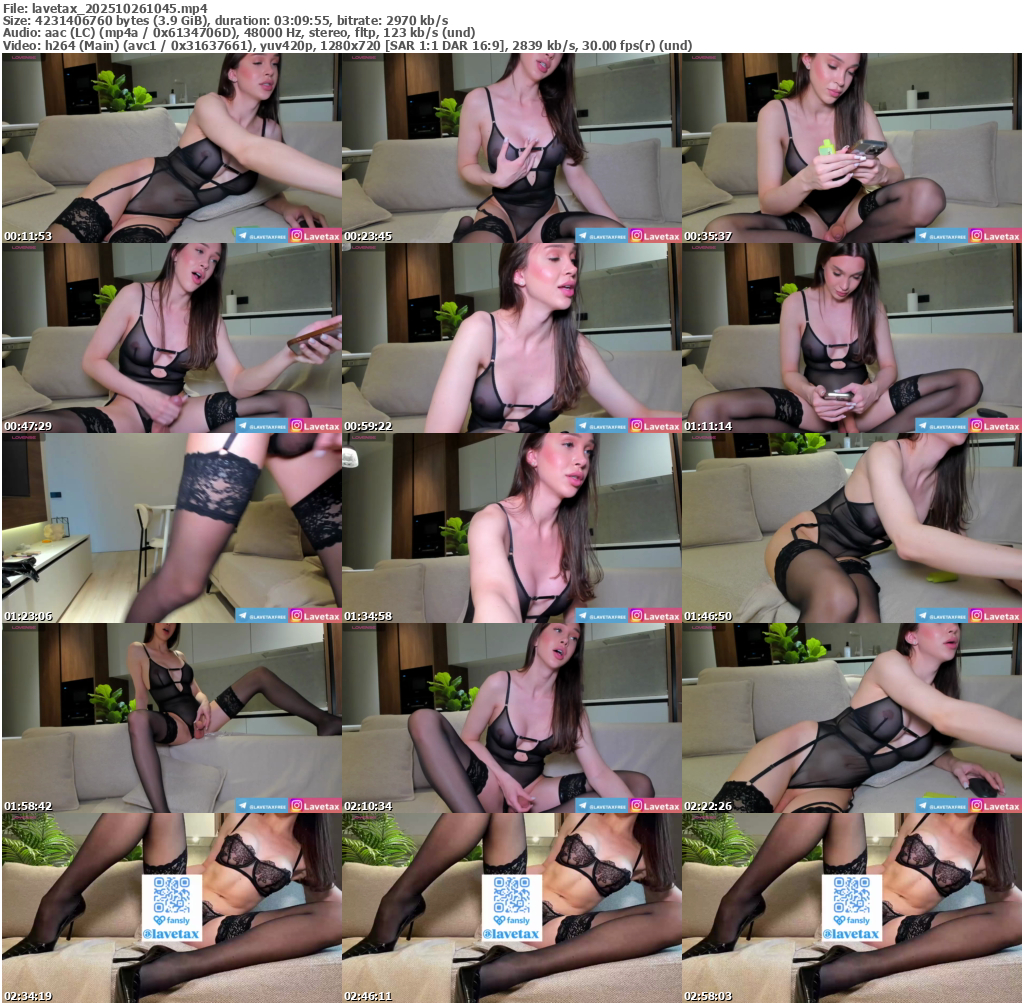Click the resolution text 1280x720
1024x1003 pixels.
[x=351, y=45]
